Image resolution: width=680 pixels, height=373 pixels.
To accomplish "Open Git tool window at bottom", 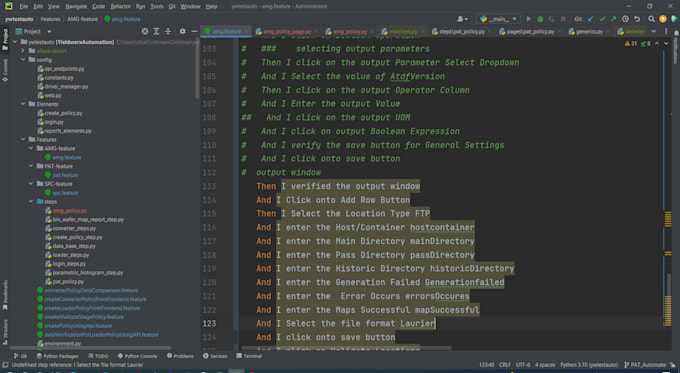I will (x=20, y=356).
